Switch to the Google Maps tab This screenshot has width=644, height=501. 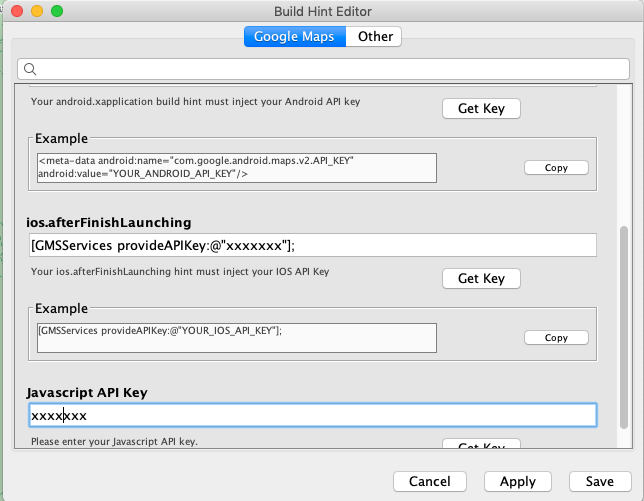click(x=295, y=37)
